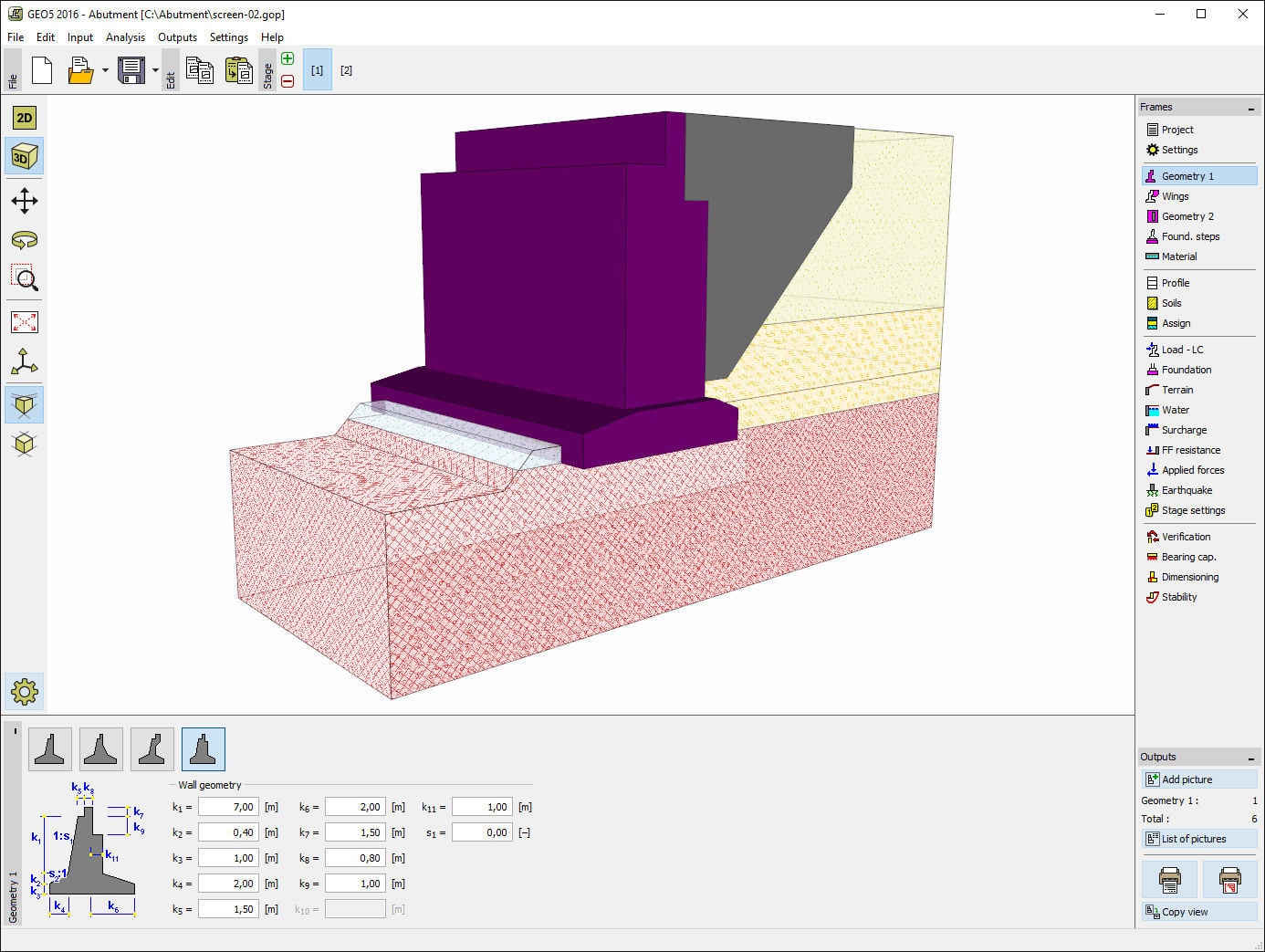Add a new construction stage with green plus
Viewport: 1265px width, 952px height.
coord(287,58)
